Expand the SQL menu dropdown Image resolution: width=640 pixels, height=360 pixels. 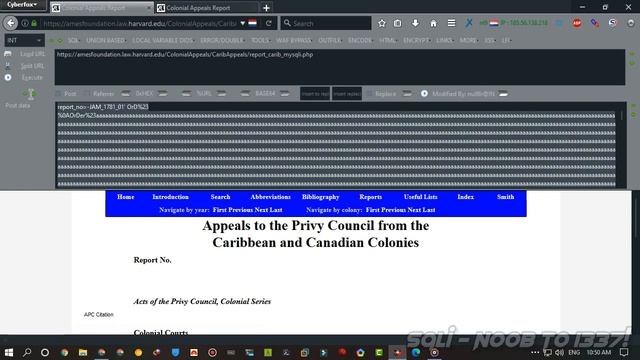(73, 40)
